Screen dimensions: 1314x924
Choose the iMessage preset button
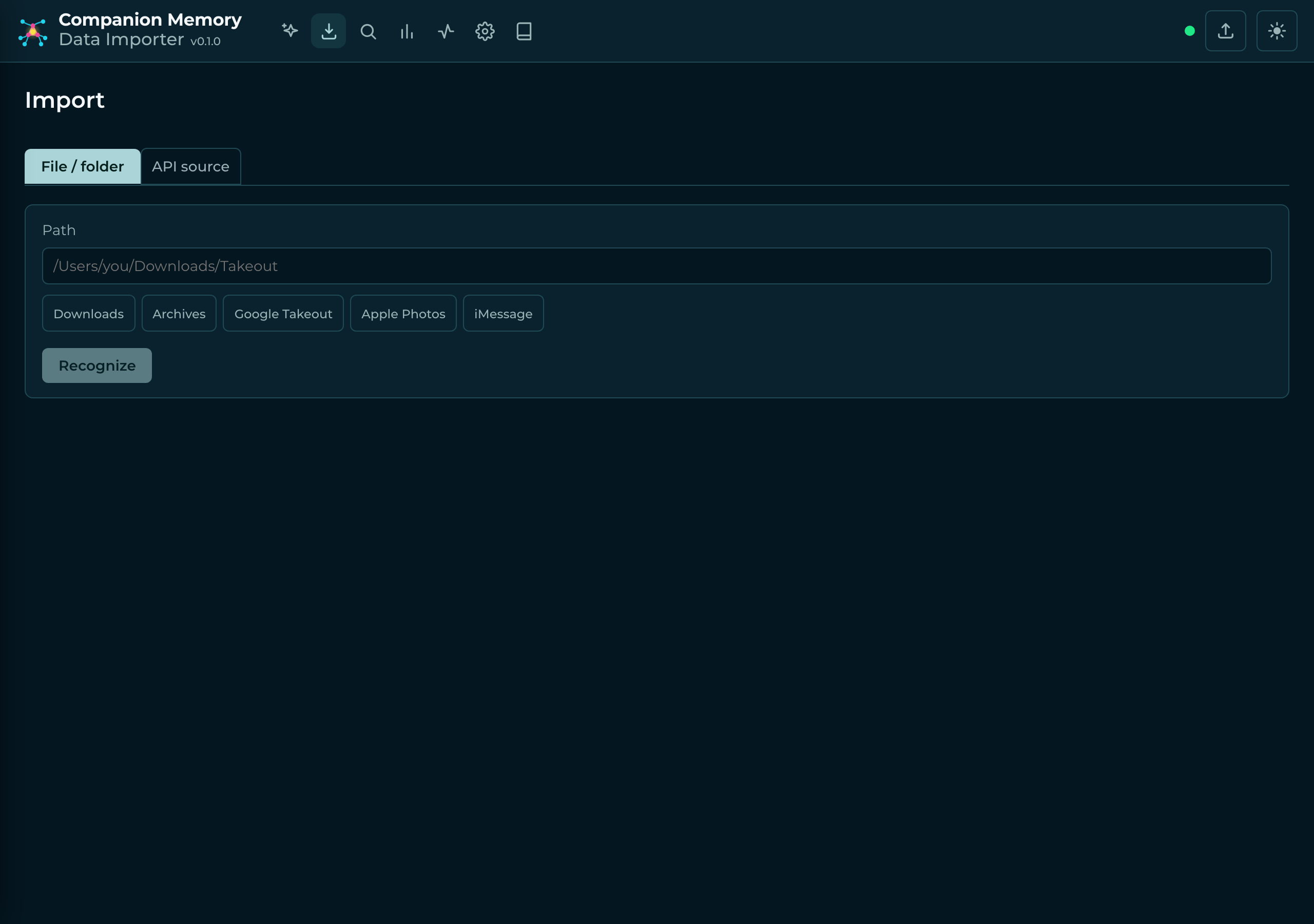[x=504, y=314]
